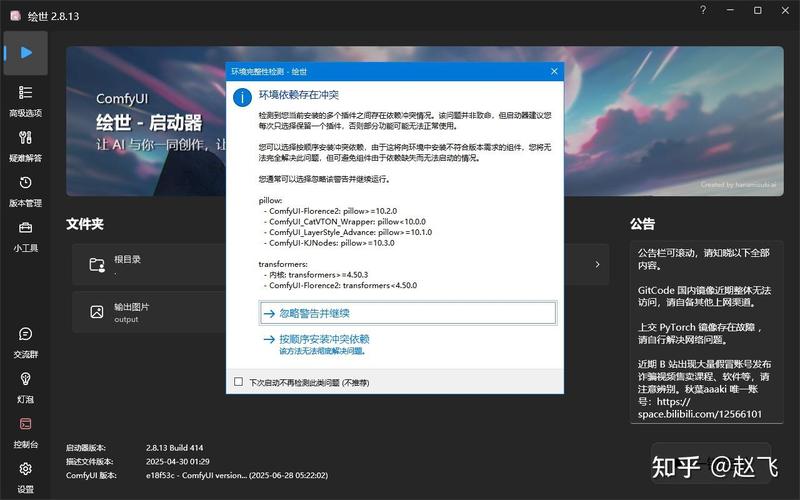
Task: Choose 忽略警告并继续 option
Action: [x=408, y=313]
